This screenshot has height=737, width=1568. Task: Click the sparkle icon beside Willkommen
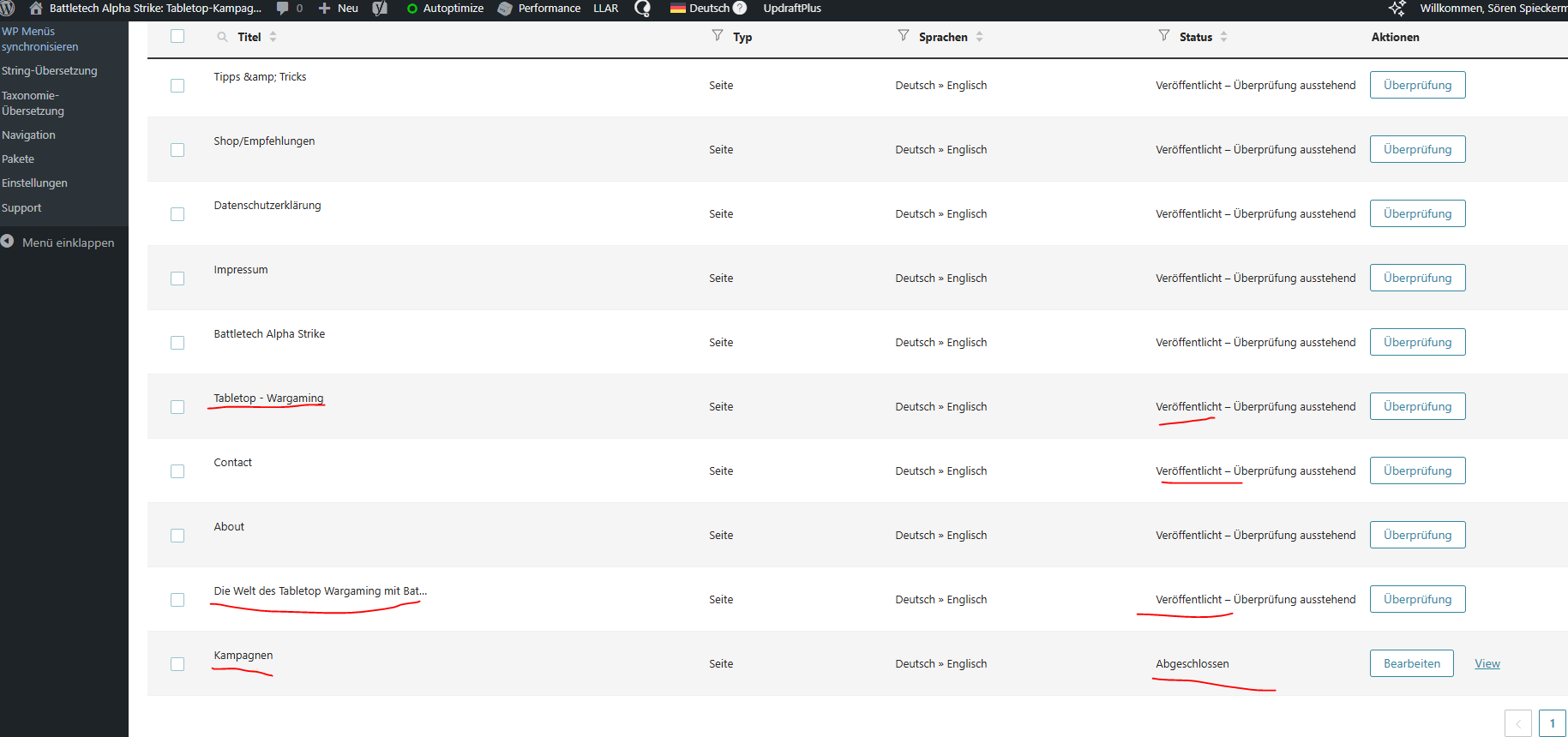pyautogui.click(x=1397, y=9)
